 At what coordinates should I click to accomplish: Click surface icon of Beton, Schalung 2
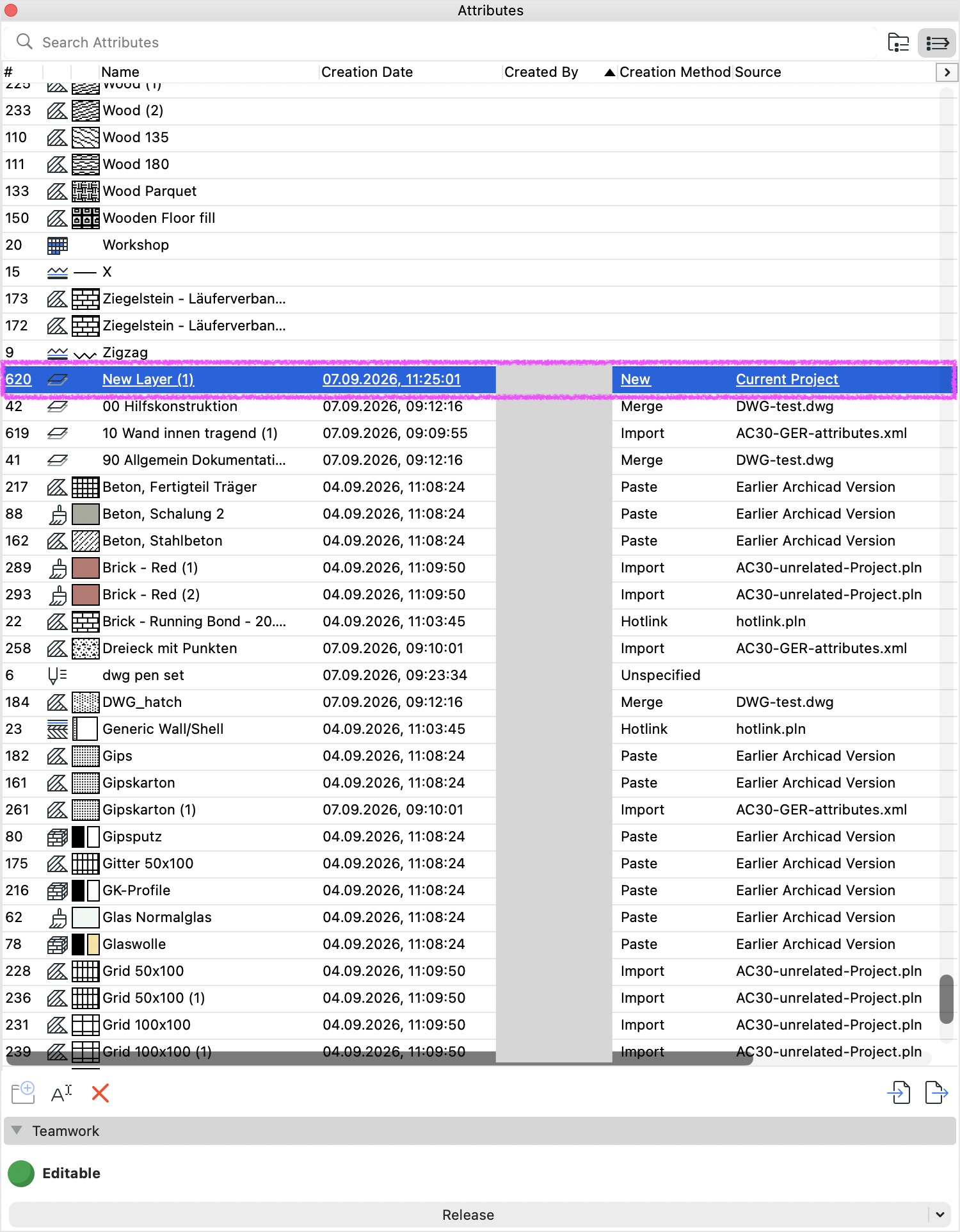[x=58, y=514]
